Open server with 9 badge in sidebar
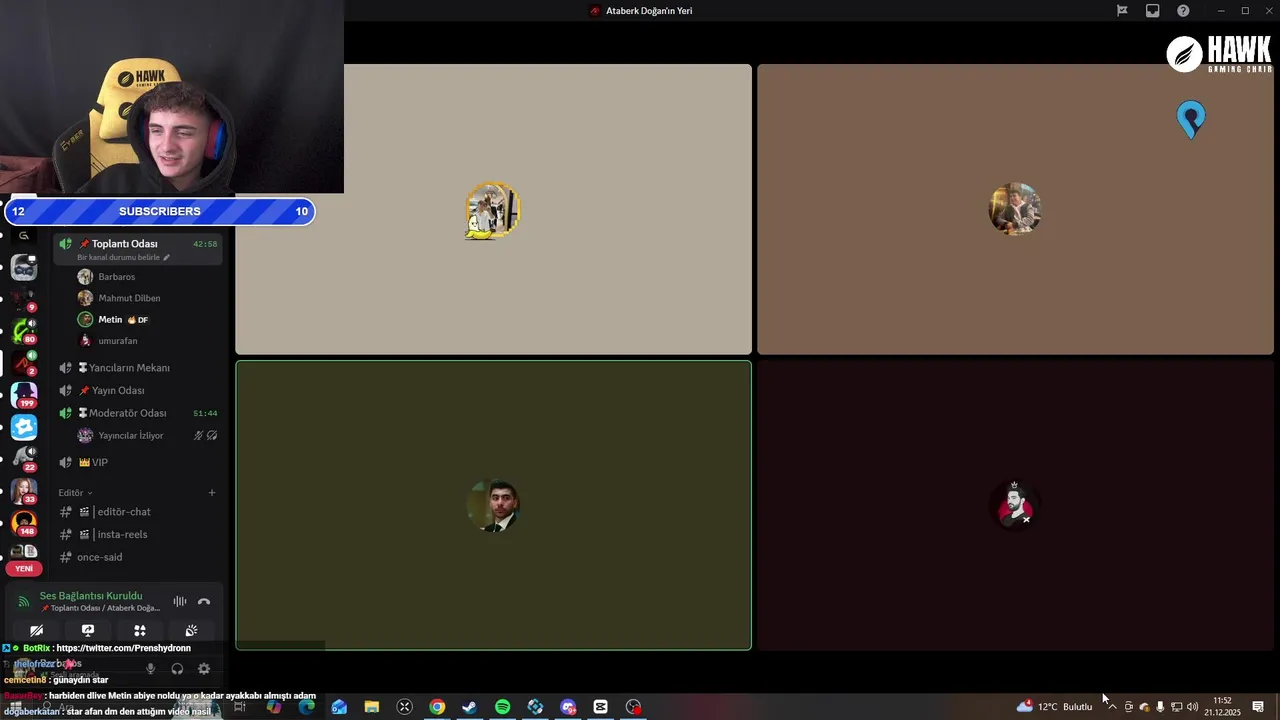This screenshot has width=1280, height=720. pos(24,299)
